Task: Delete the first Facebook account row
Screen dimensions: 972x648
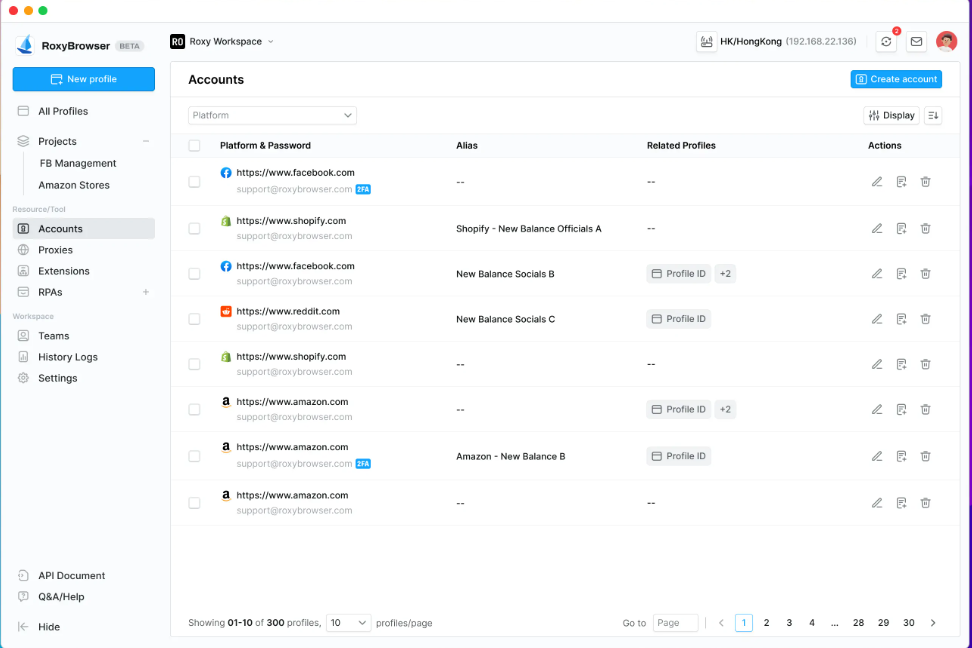Action: pos(925,182)
